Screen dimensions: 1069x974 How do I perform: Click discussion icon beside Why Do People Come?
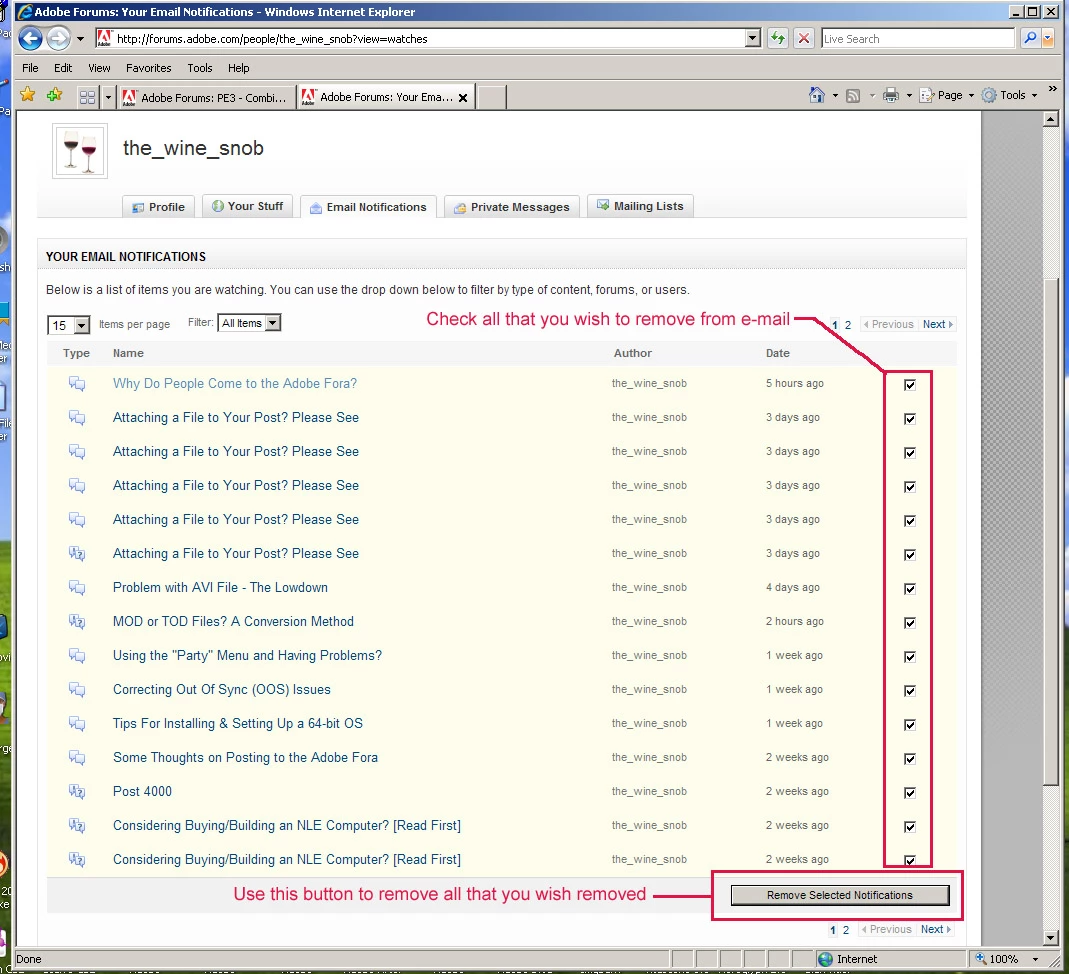(x=77, y=384)
